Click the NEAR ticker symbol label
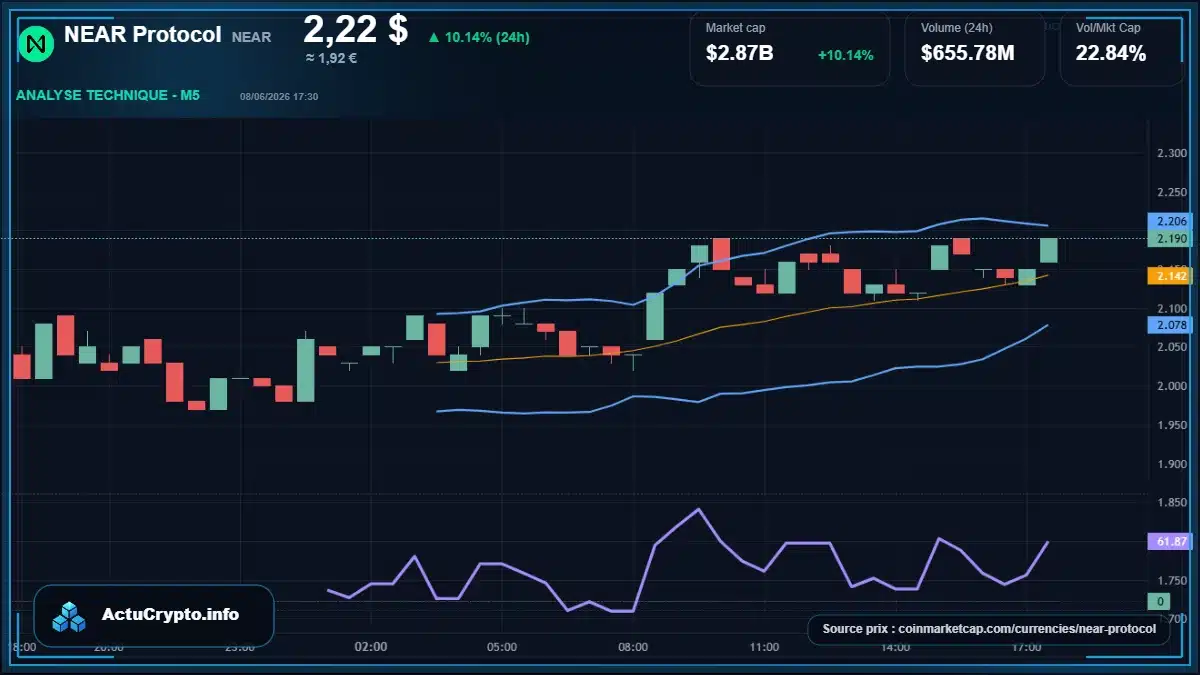 point(251,37)
